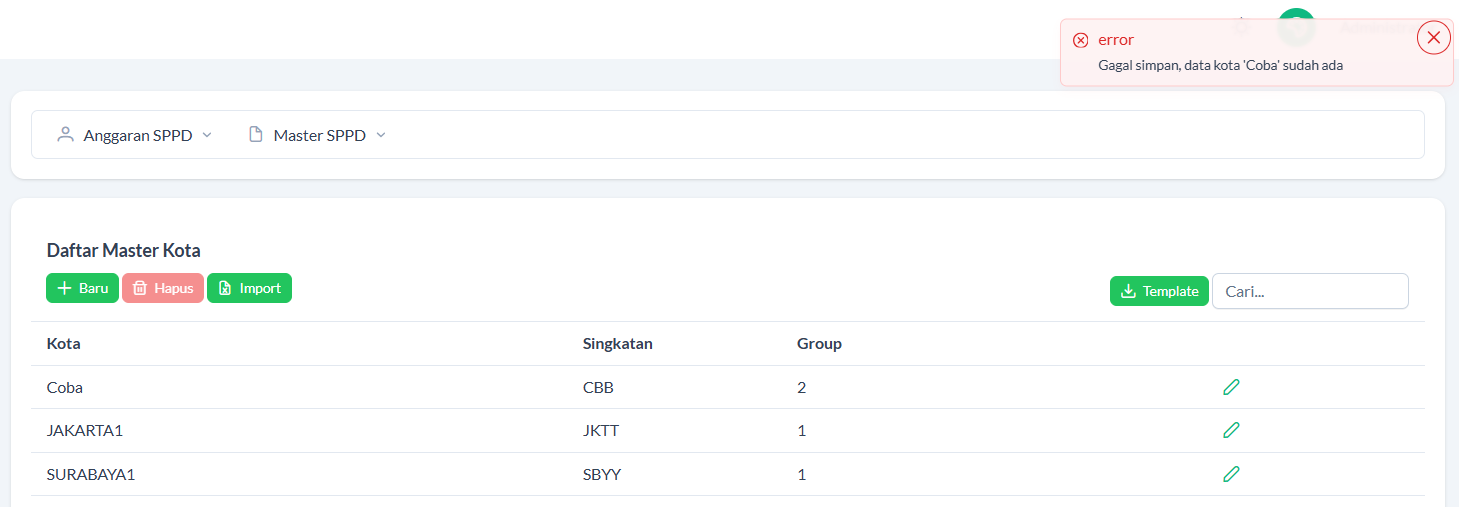Click the edit pencil for JAKARTA1 row
Image resolution: width=1459 pixels, height=507 pixels.
(1231, 430)
